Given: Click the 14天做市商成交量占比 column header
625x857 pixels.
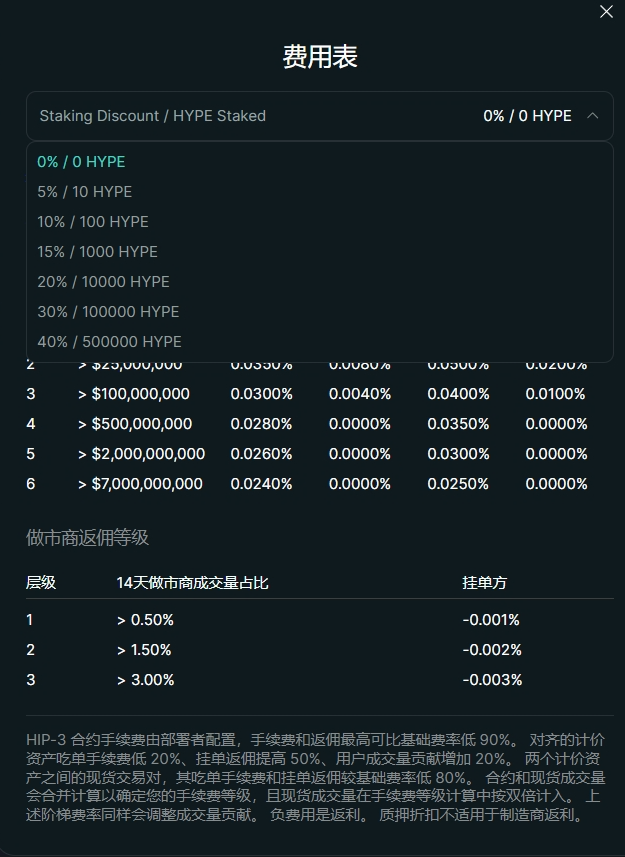Looking at the screenshot, I should tap(192, 582).
